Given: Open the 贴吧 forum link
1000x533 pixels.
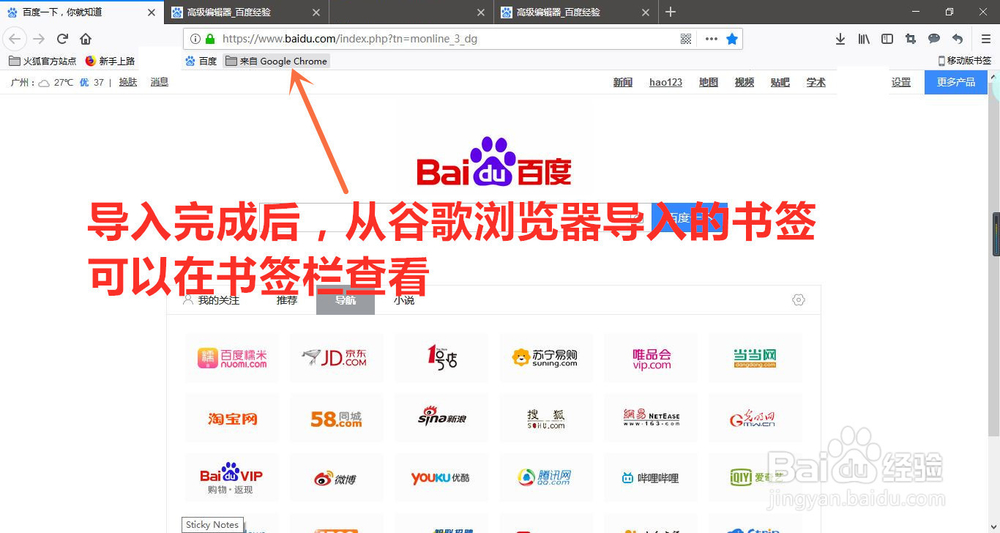Looking at the screenshot, I should (x=780, y=82).
